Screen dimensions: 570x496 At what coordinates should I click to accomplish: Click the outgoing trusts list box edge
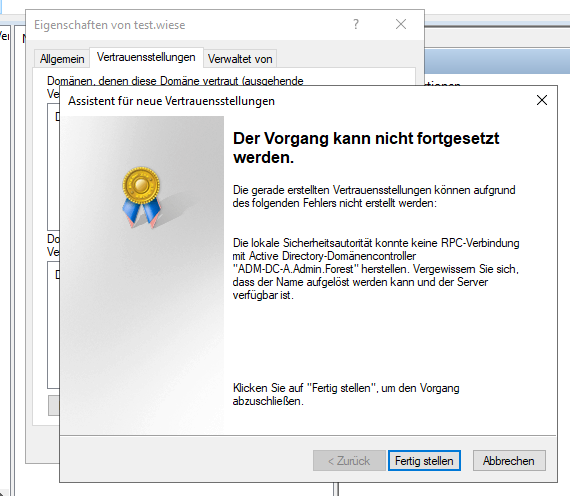(x=53, y=167)
